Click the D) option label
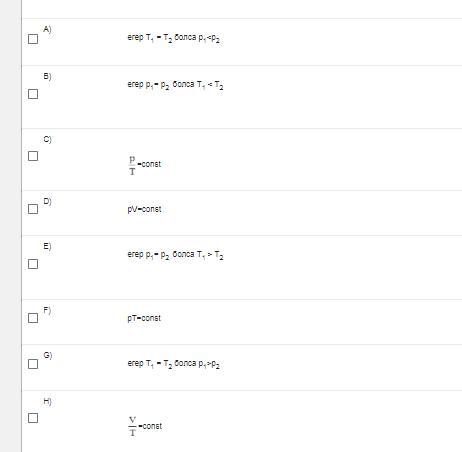This screenshot has width=462, height=452. (47, 201)
